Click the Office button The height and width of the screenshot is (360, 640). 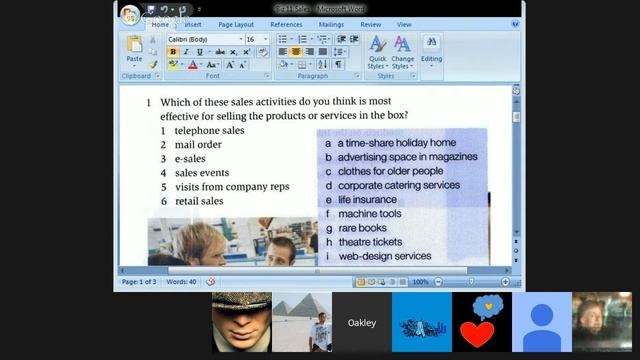(x=130, y=16)
